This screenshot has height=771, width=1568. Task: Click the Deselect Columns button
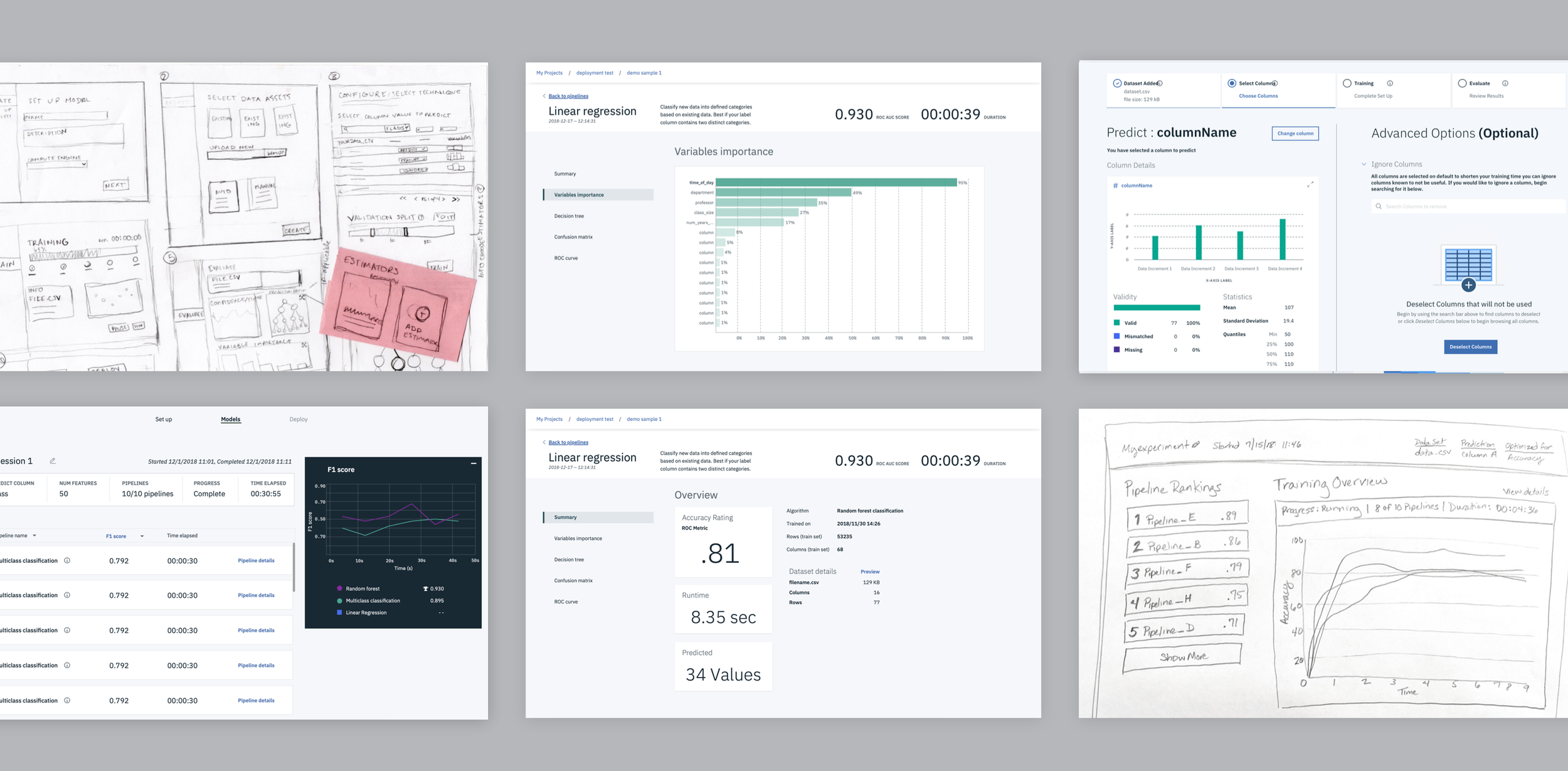[x=1470, y=347]
